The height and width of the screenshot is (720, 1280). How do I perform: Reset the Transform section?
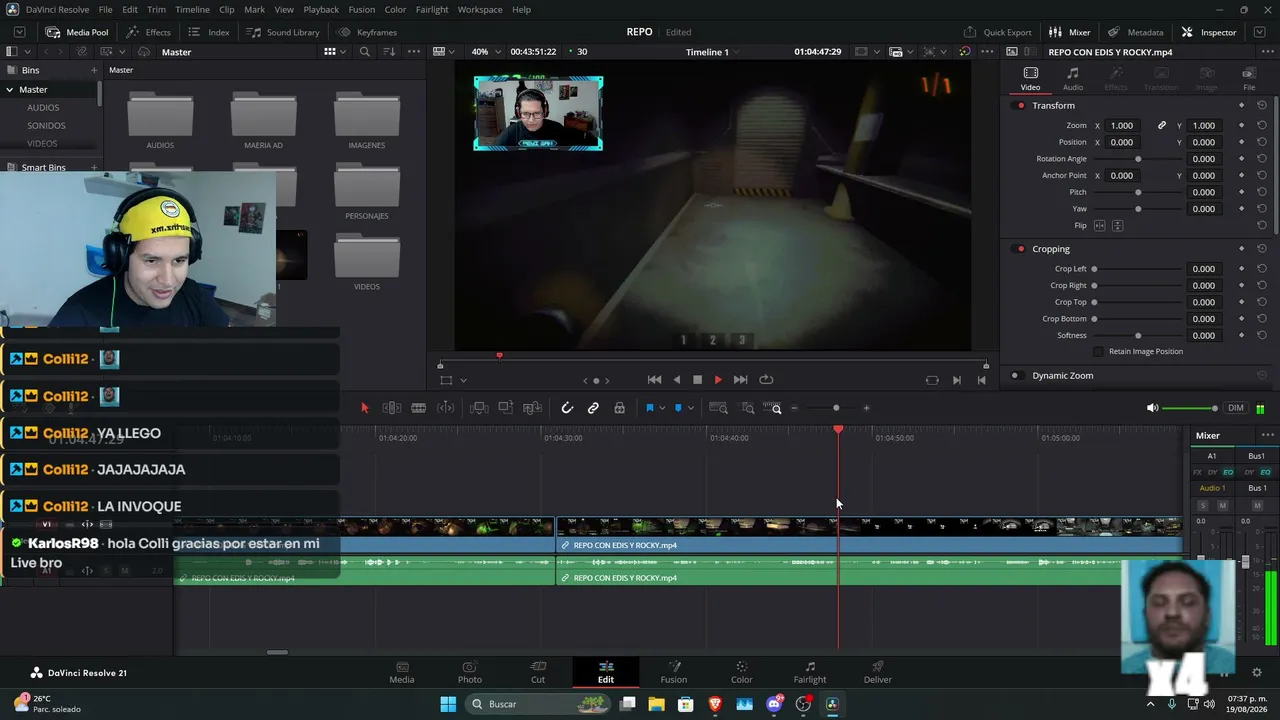1262,106
